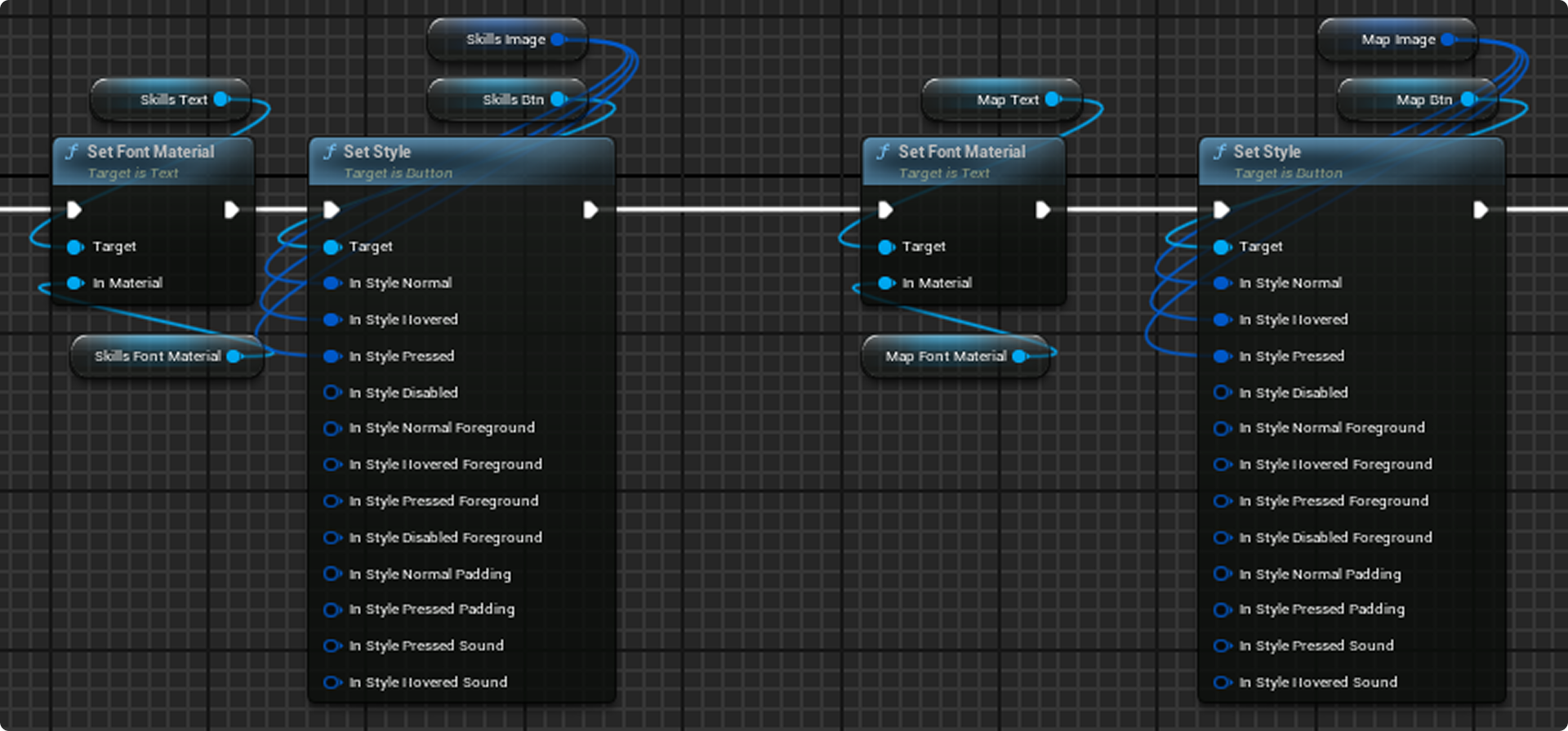Click the Skills Text node output pin
This screenshot has height=731, width=1568.
point(221,100)
